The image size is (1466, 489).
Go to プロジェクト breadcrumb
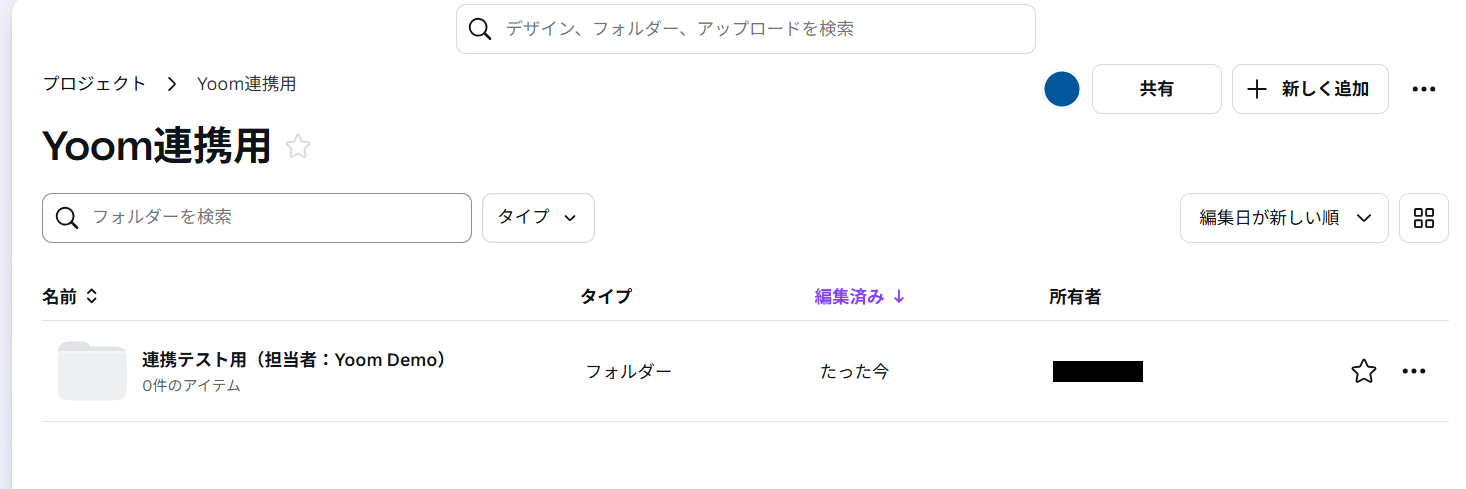(94, 84)
